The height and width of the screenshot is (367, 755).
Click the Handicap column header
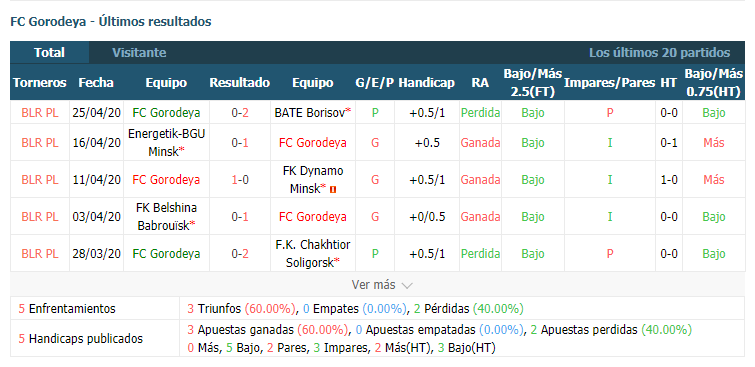[427, 82]
